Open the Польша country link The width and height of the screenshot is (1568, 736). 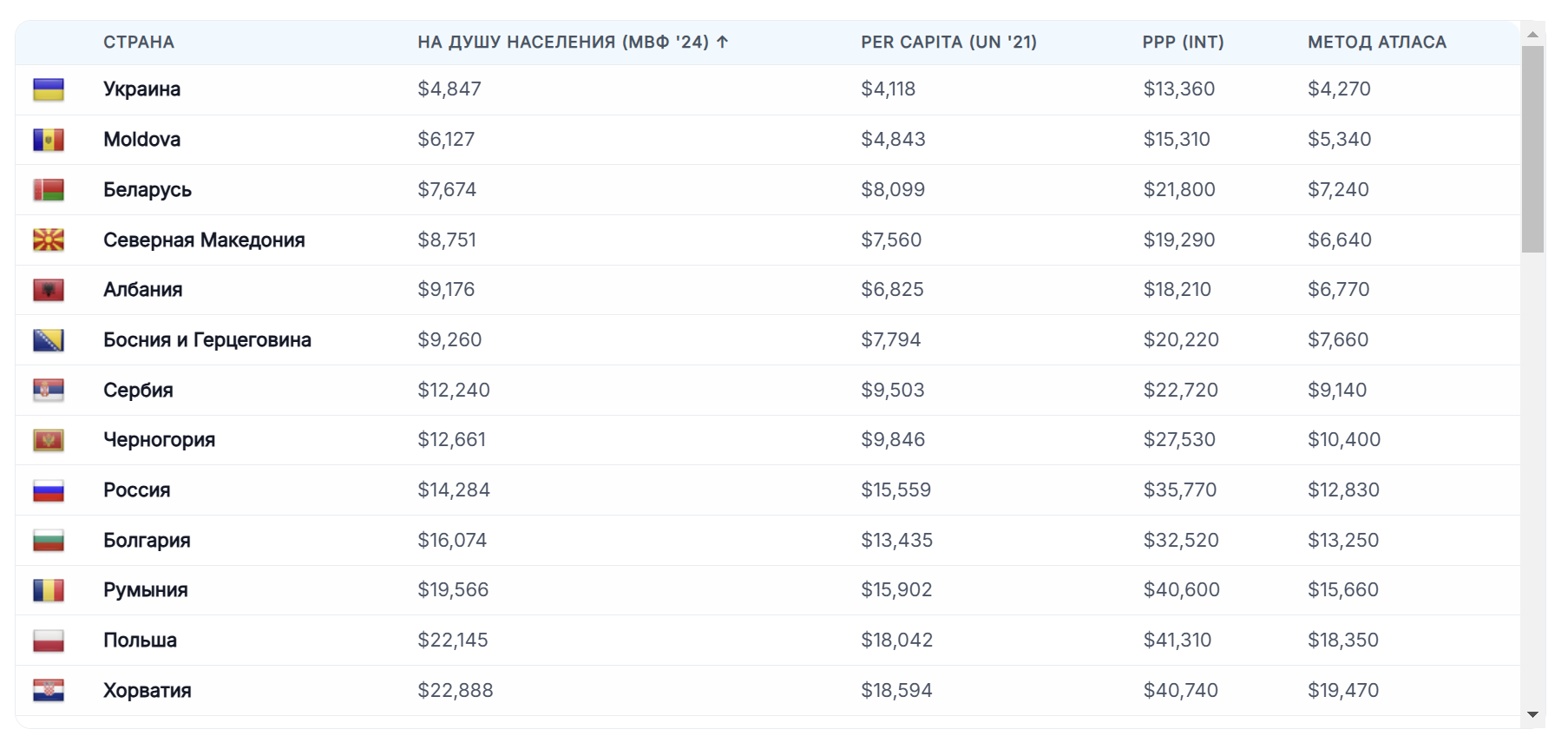point(140,641)
